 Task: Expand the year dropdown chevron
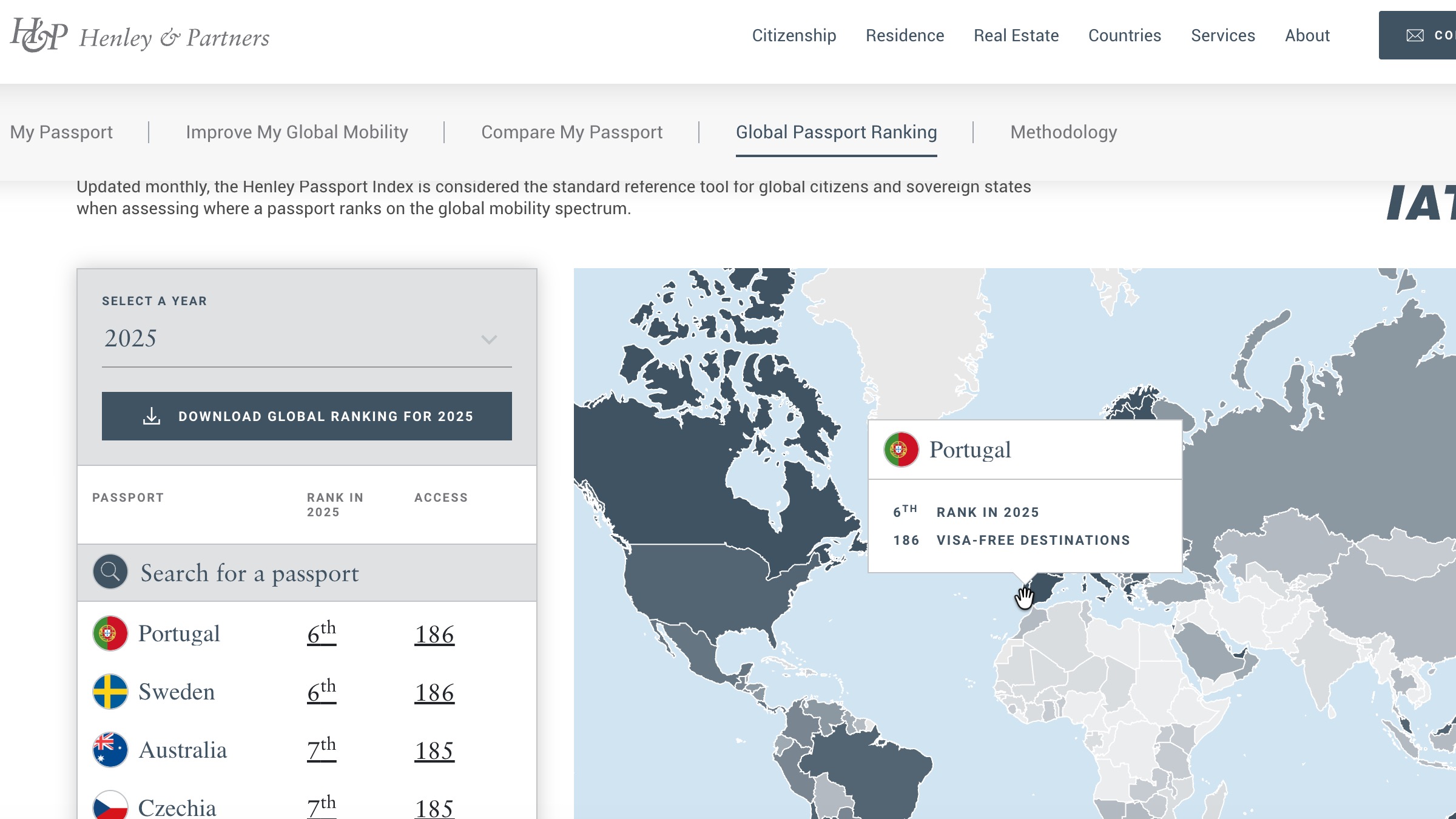click(489, 339)
